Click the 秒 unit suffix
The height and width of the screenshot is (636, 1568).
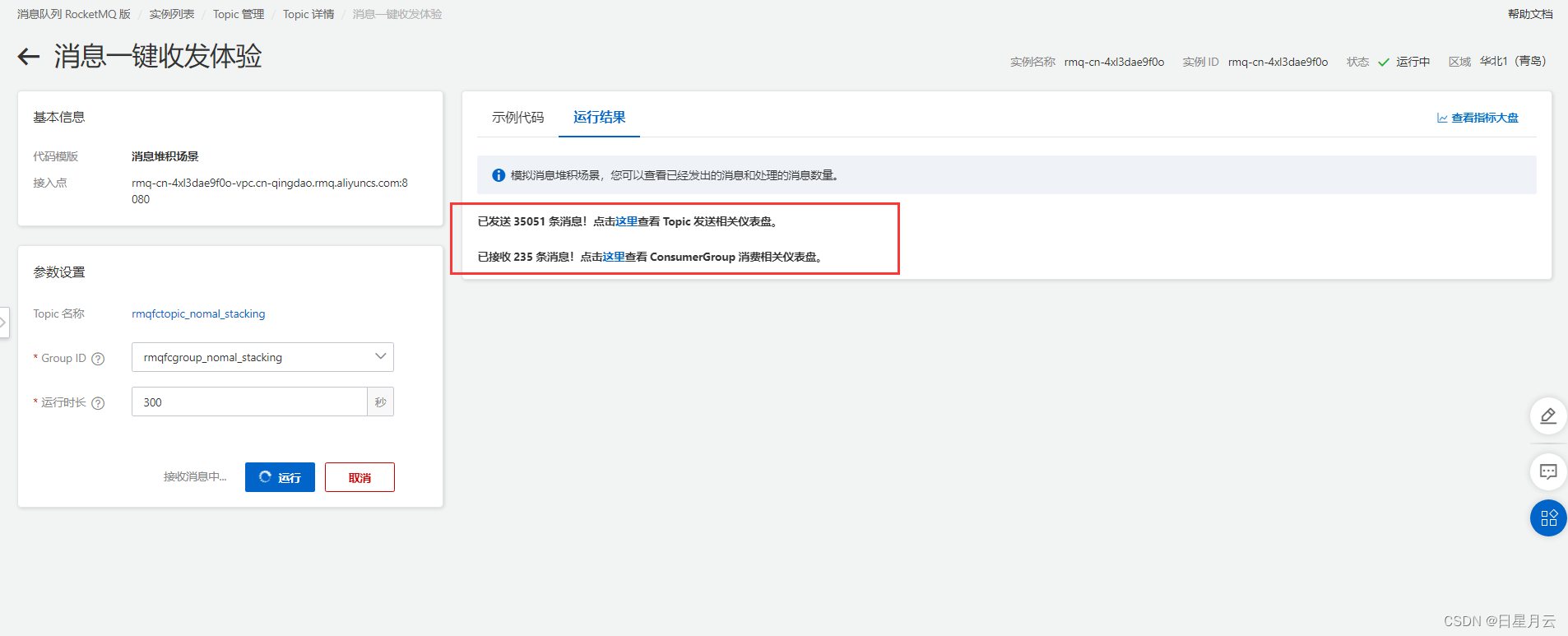point(380,402)
